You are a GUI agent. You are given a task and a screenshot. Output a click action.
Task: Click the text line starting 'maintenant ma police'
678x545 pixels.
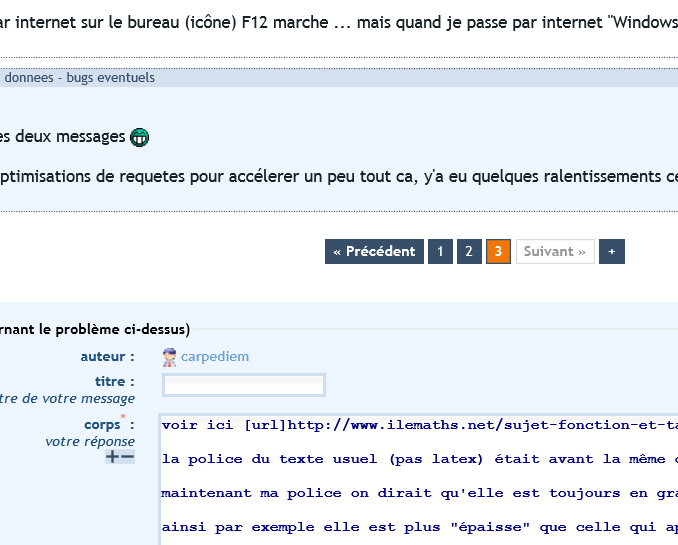point(420,493)
